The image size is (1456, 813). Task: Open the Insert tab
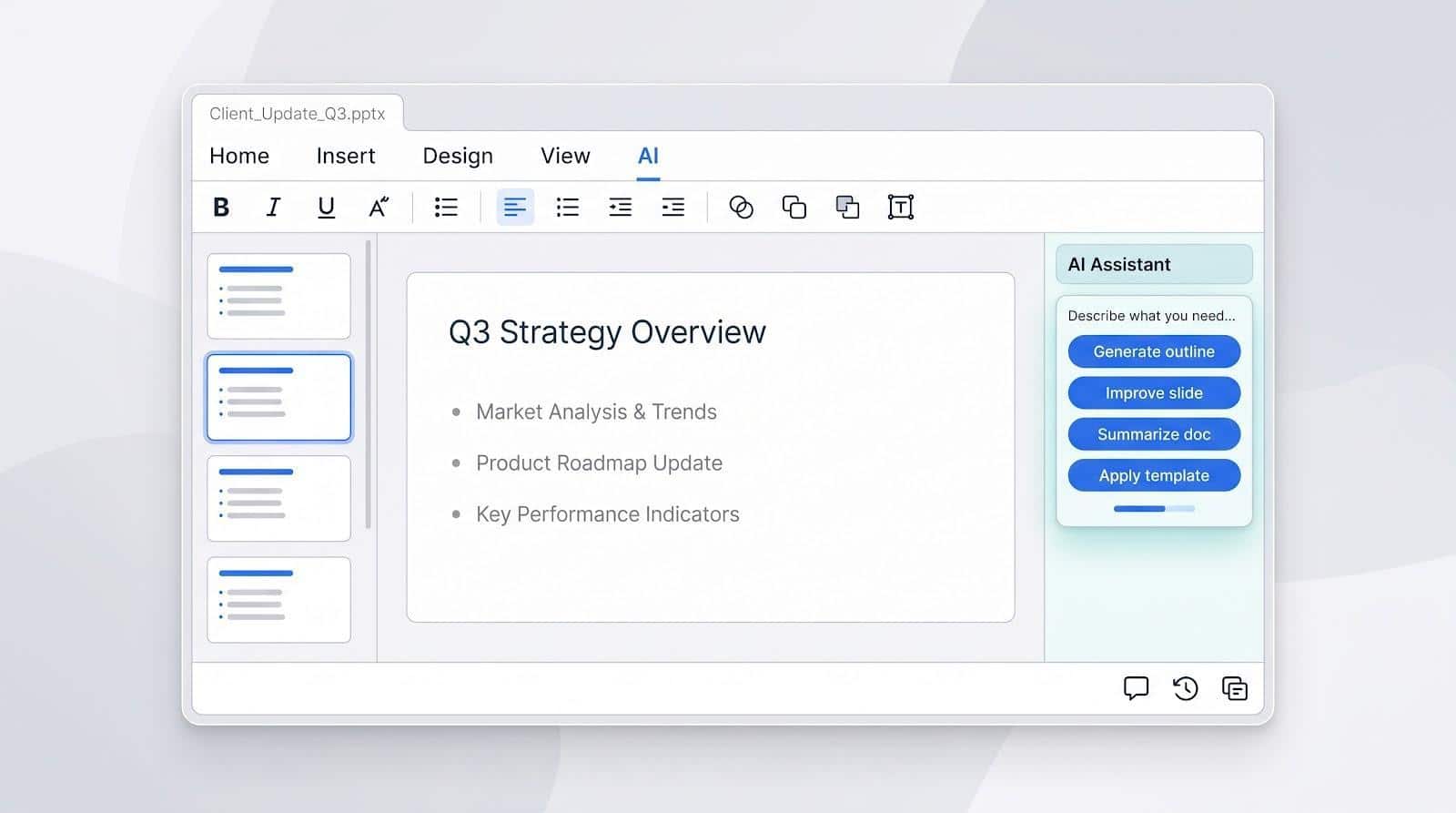pyautogui.click(x=346, y=156)
